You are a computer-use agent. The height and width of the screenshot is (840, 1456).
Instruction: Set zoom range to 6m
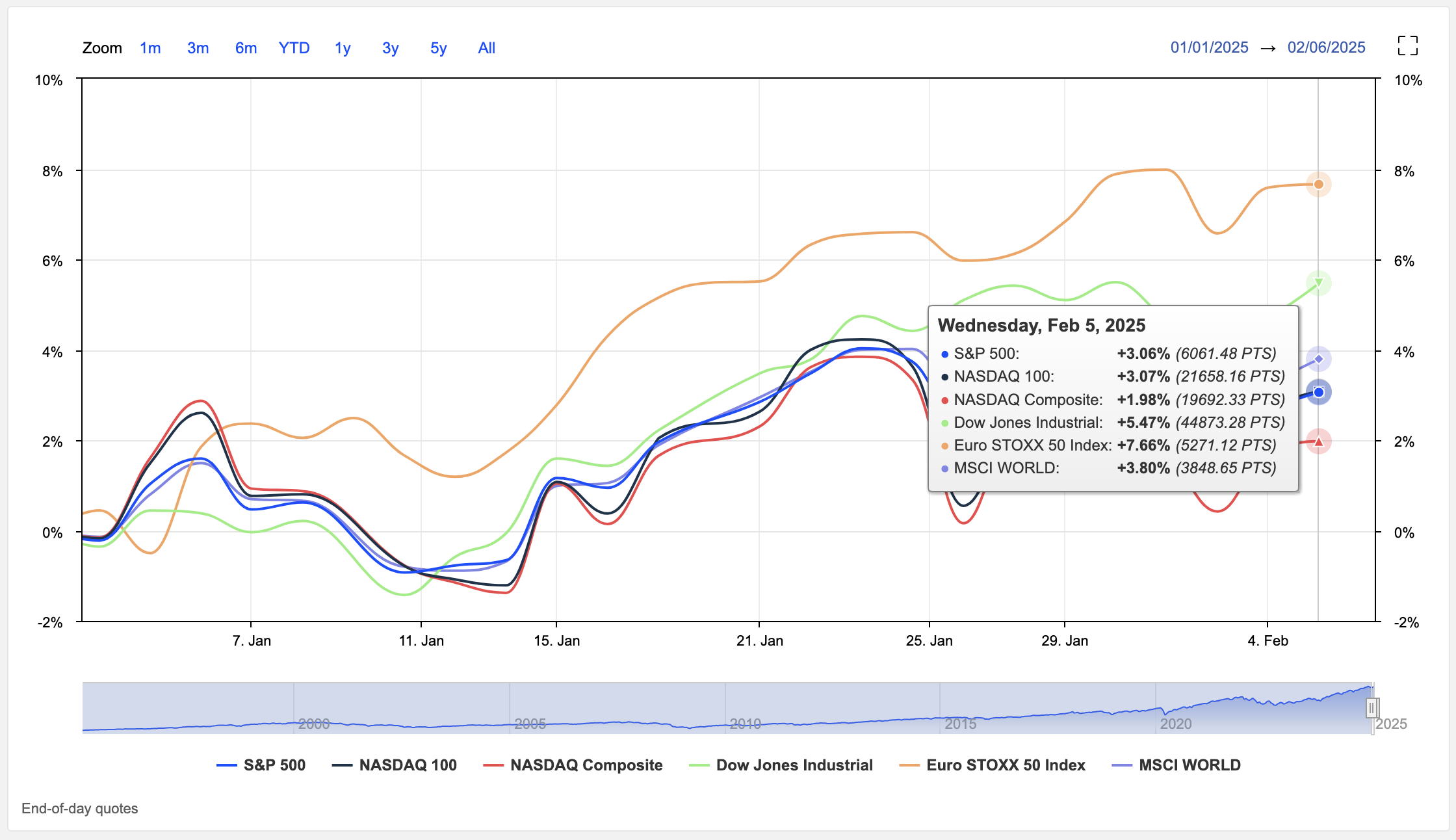246,48
